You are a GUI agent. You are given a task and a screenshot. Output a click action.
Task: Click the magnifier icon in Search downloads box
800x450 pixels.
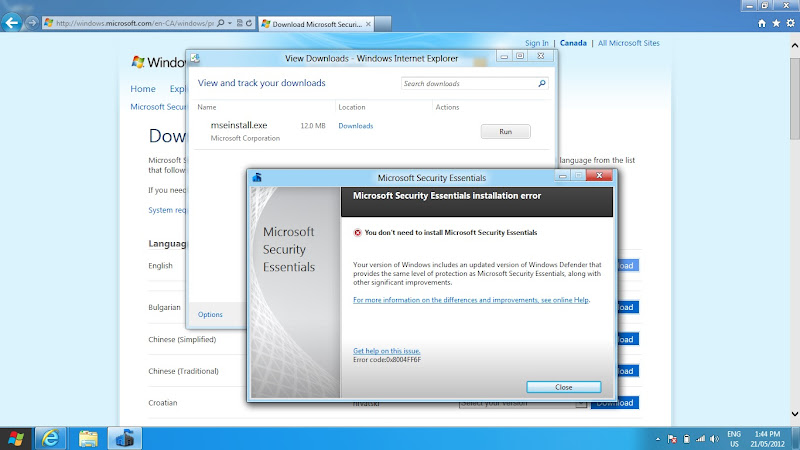(x=542, y=83)
